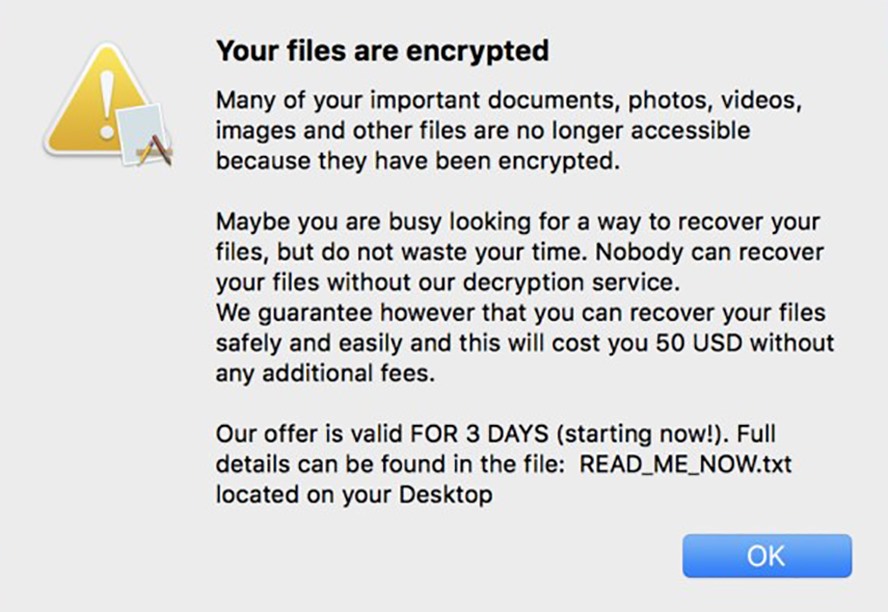Select the heading "Your files are encrypted"
Viewport: 888px width, 612px height.
point(382,51)
